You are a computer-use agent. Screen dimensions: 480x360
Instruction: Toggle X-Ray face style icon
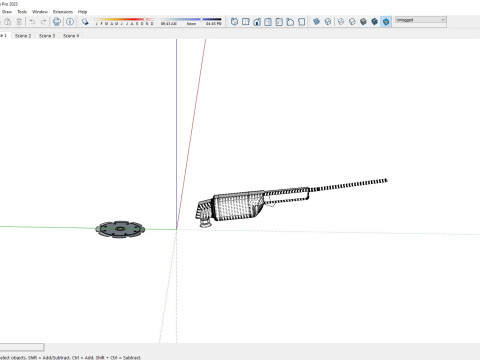click(x=316, y=22)
